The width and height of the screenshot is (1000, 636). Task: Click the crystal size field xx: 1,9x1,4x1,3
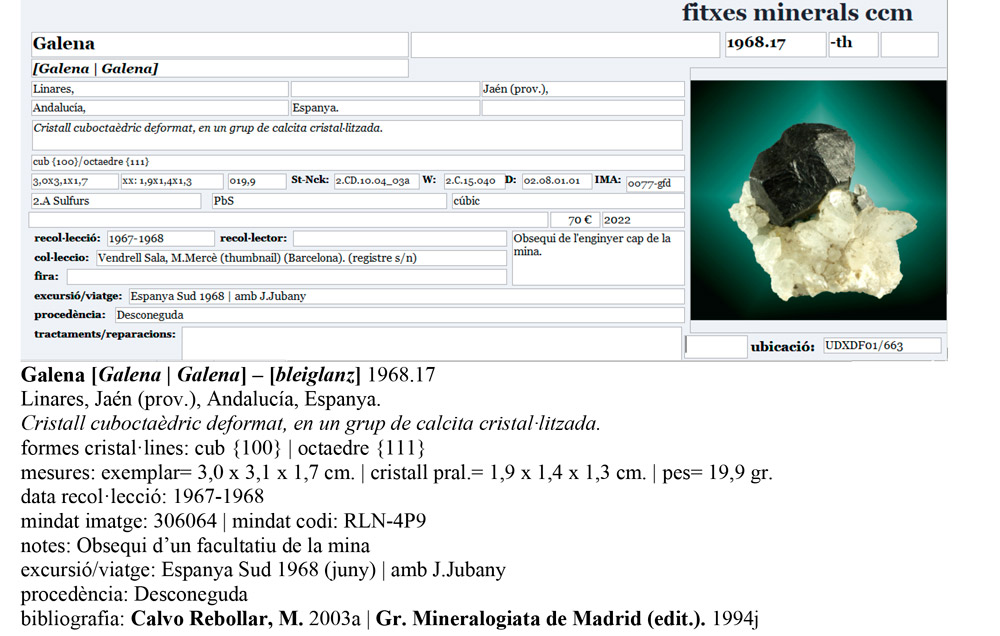[172, 182]
